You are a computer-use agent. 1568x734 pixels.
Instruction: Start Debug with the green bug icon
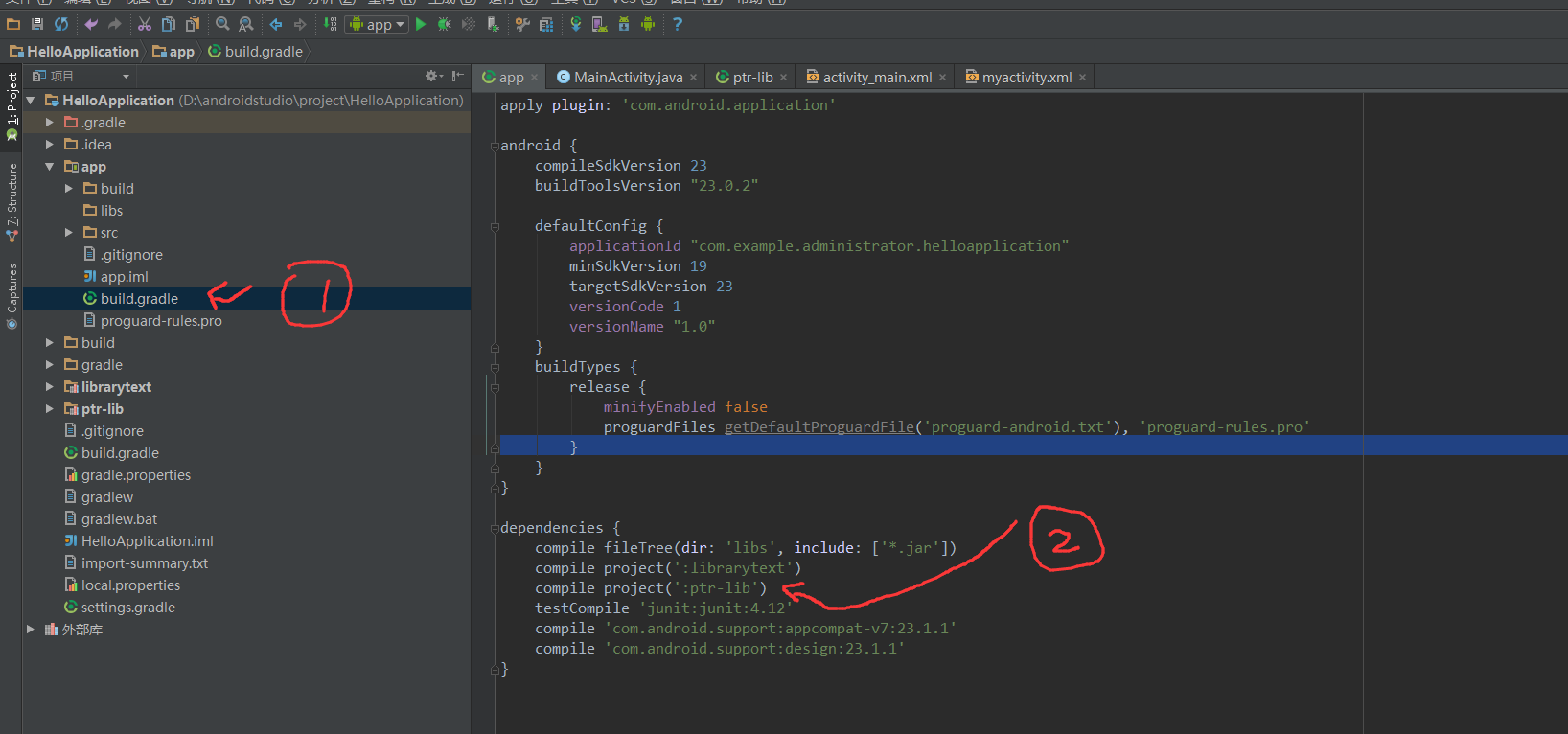coord(445,24)
